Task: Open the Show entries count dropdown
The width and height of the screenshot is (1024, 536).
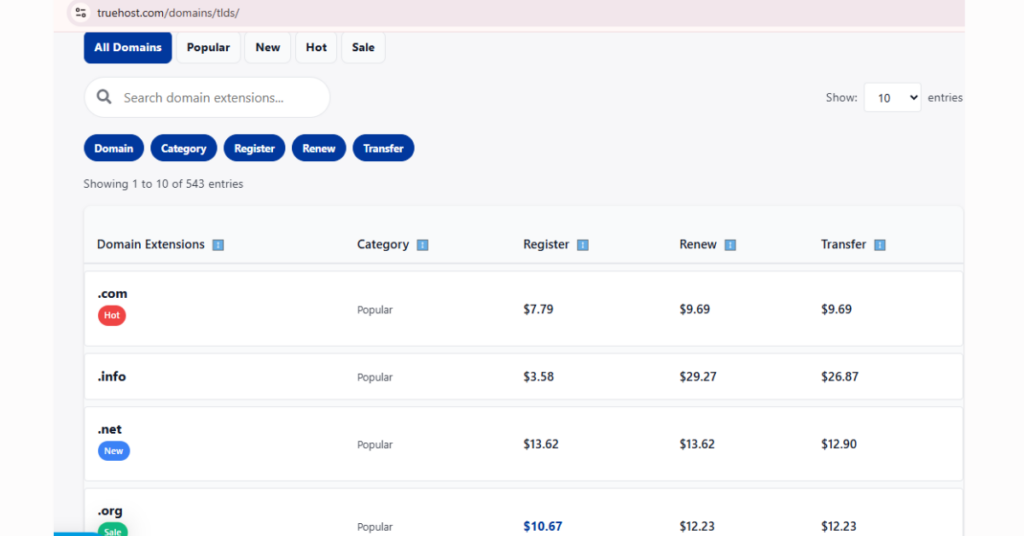Action: tap(892, 97)
